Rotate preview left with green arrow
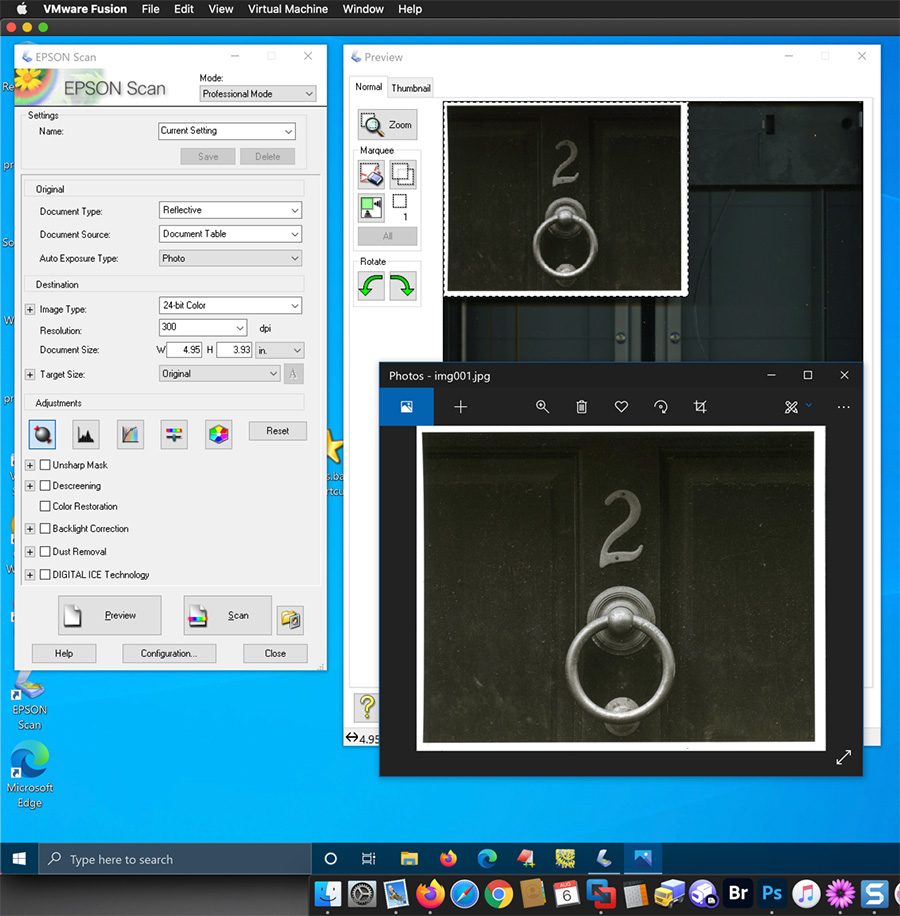The width and height of the screenshot is (900, 916). tap(373, 287)
